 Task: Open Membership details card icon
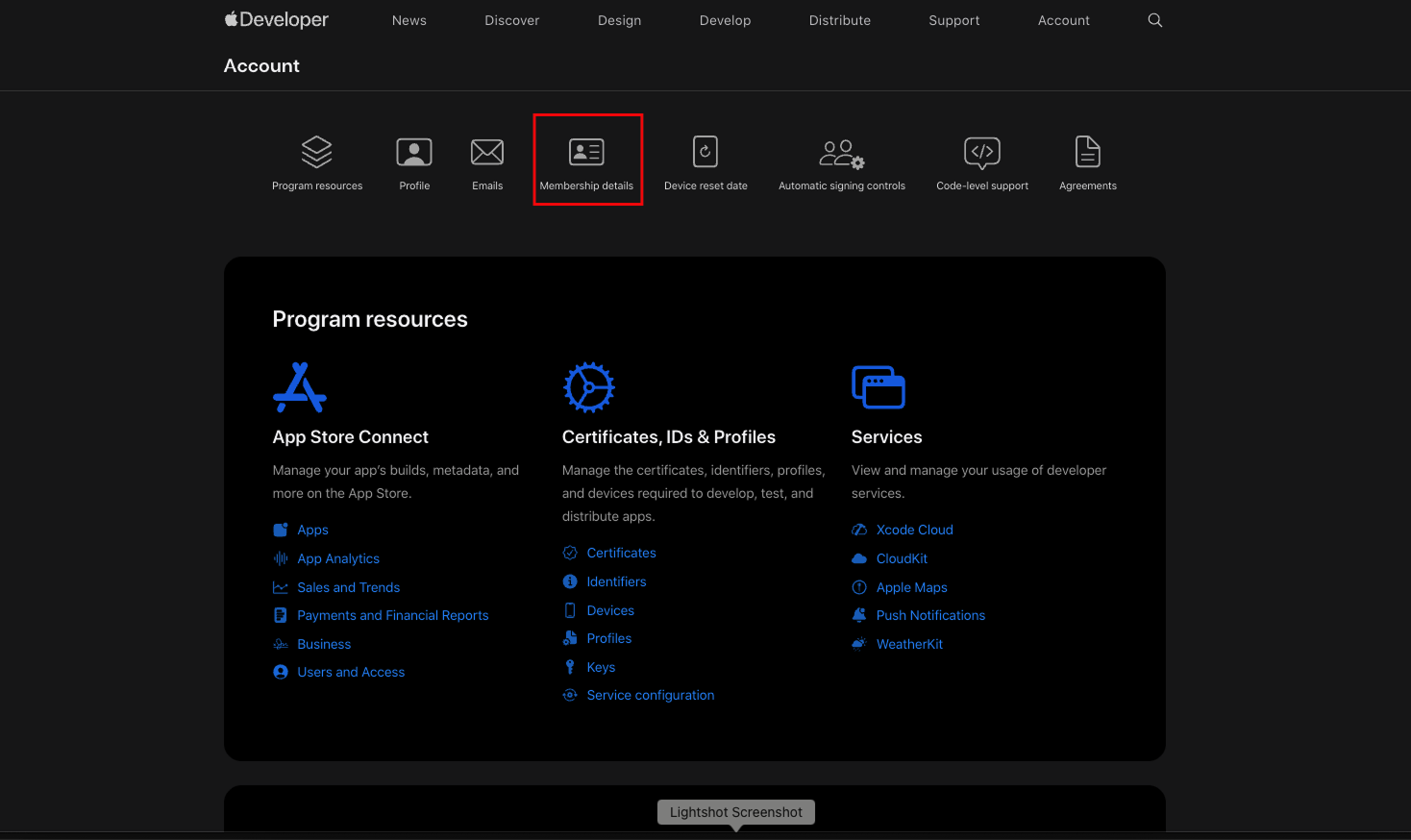click(x=586, y=152)
